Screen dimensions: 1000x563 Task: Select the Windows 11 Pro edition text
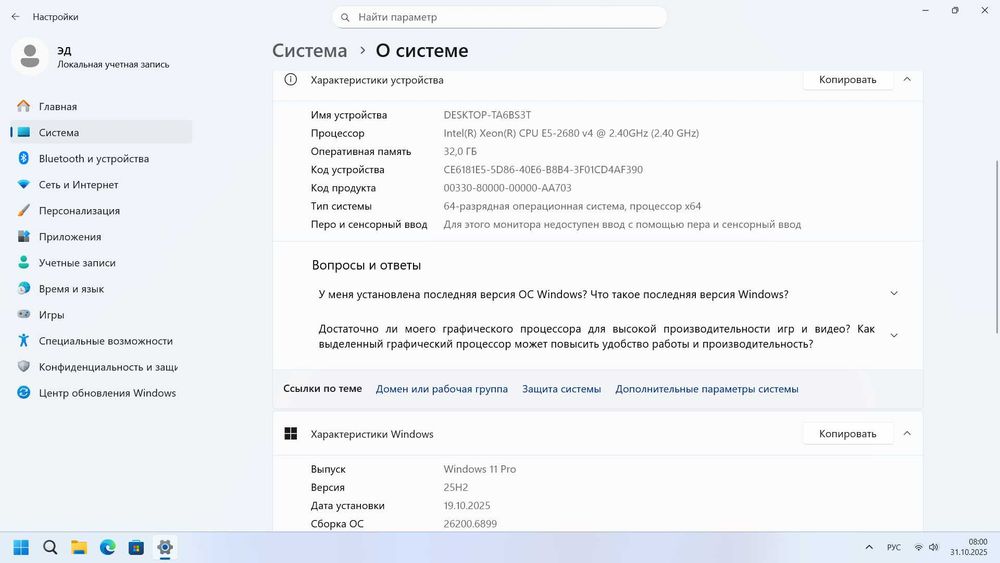(480, 469)
